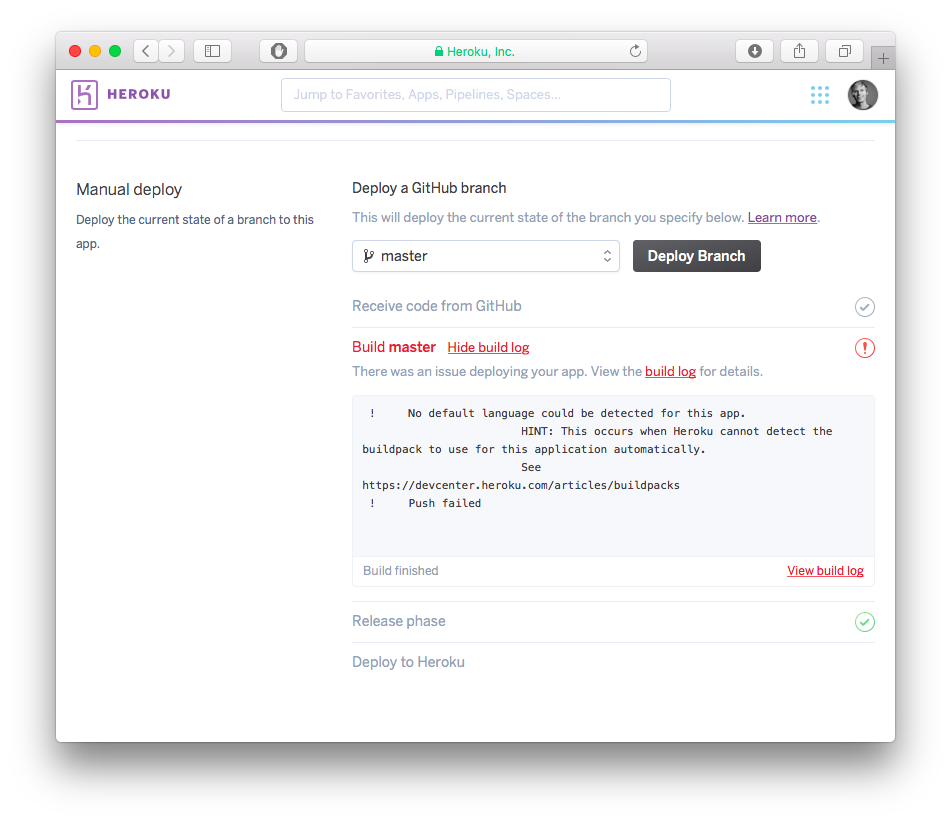Click the Heroku logo icon
This screenshot has width=951, height=822.
click(x=84, y=95)
